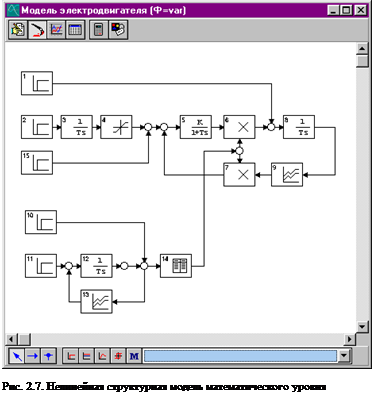Click the red hash symbol button
Viewport: 376px width, 399px height.
118,356
